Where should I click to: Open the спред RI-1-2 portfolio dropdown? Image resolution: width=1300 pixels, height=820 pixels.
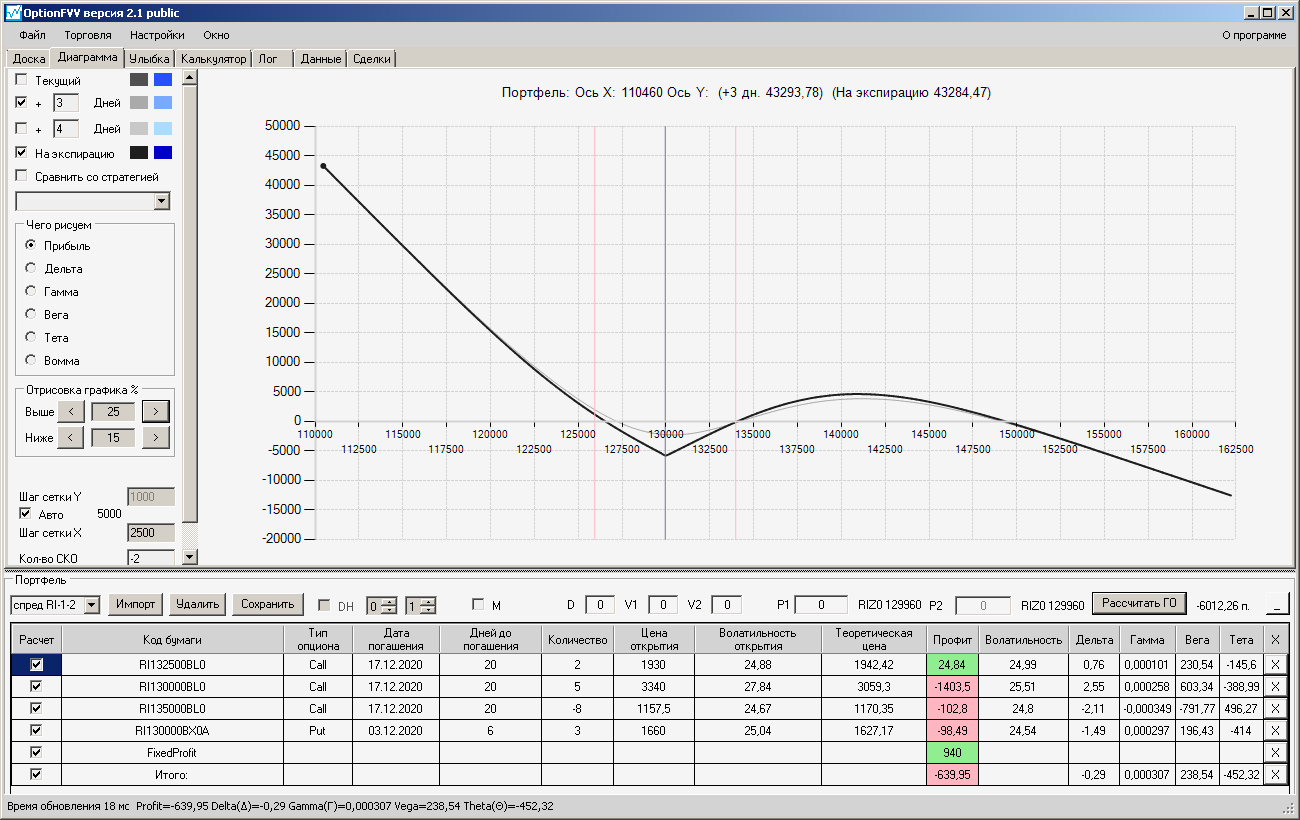[x=92, y=605]
